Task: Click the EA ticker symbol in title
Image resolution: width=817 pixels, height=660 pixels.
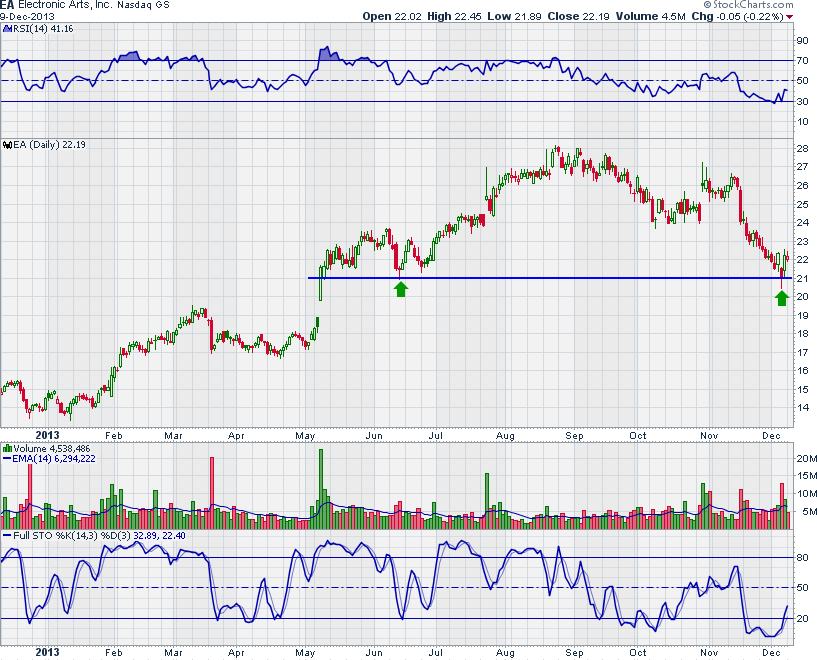Action: [x=7, y=5]
